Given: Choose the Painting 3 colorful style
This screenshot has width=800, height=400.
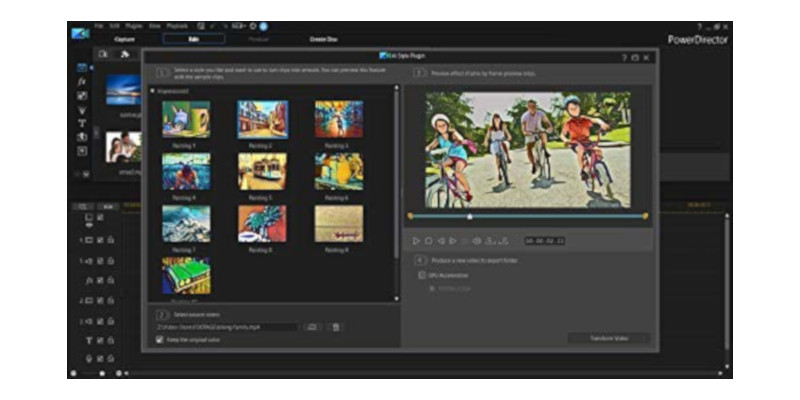Looking at the screenshot, I should pos(339,119).
